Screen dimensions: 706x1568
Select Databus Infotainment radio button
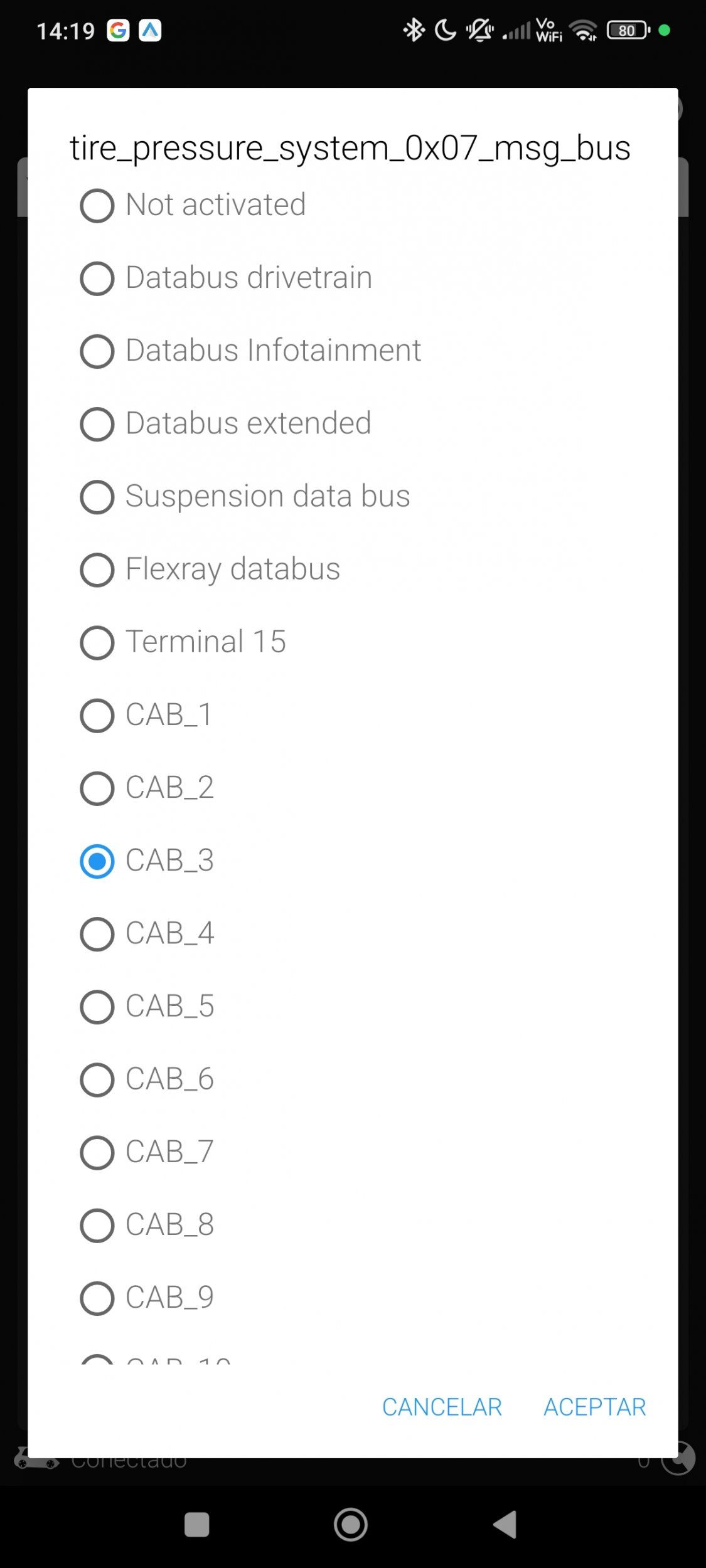pos(97,351)
